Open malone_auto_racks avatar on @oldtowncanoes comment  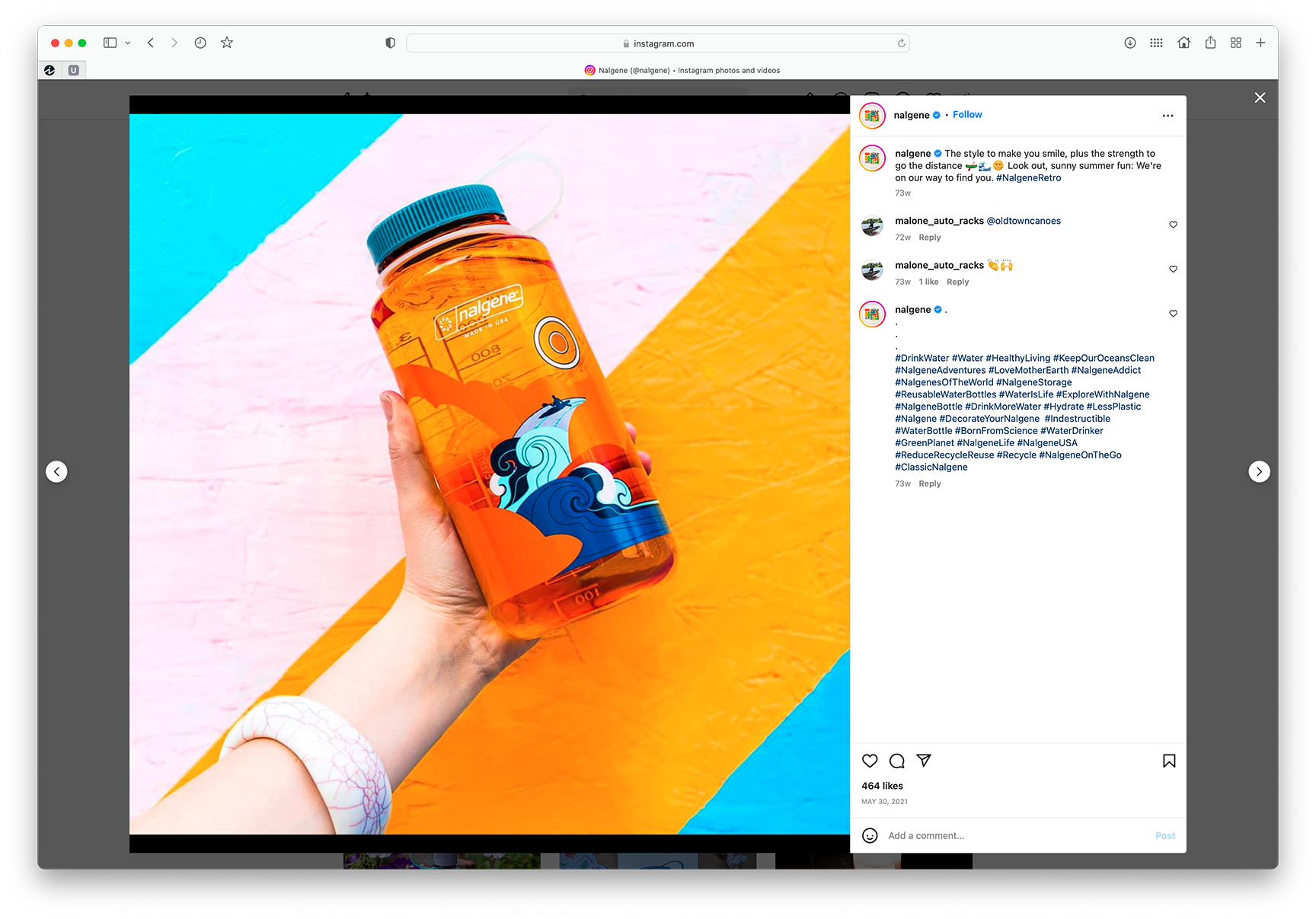tap(872, 226)
